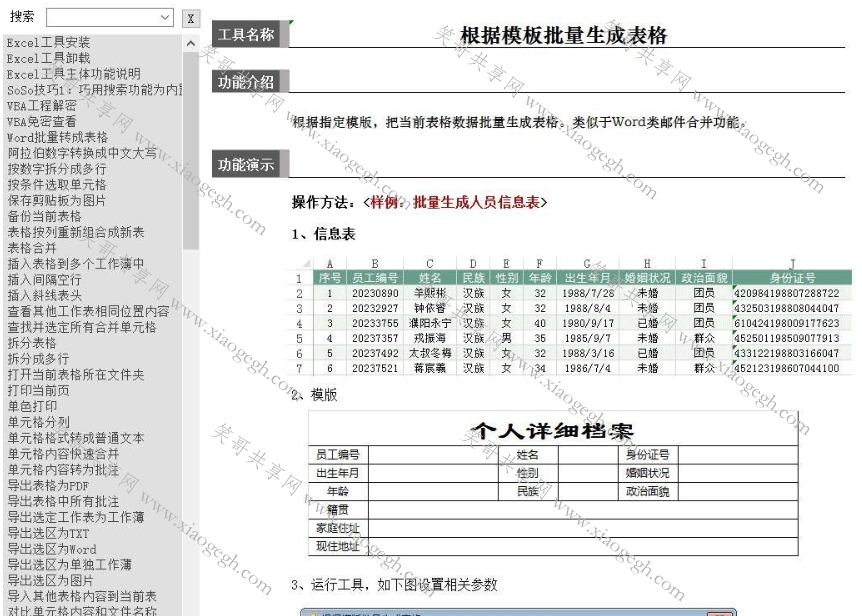Screen dimensions: 862x616
Task: Click the '1、信息表' heading
Action: click(323, 235)
